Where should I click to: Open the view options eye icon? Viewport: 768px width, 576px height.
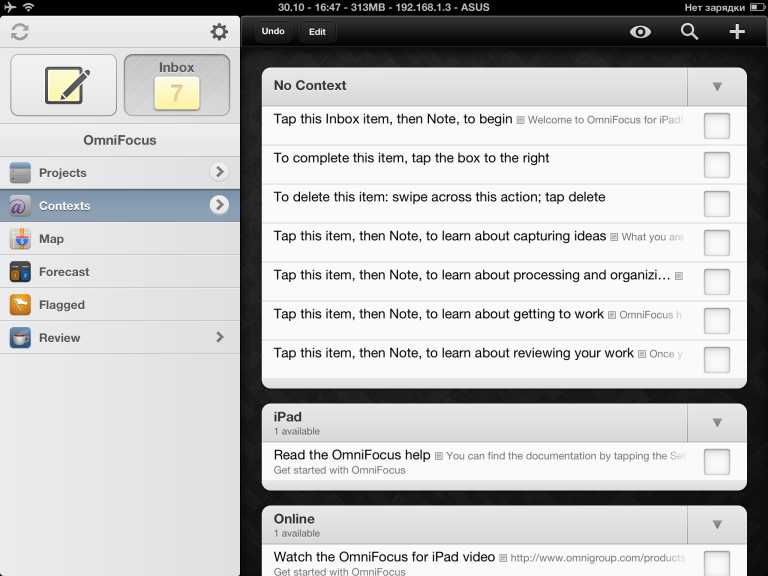(x=640, y=32)
